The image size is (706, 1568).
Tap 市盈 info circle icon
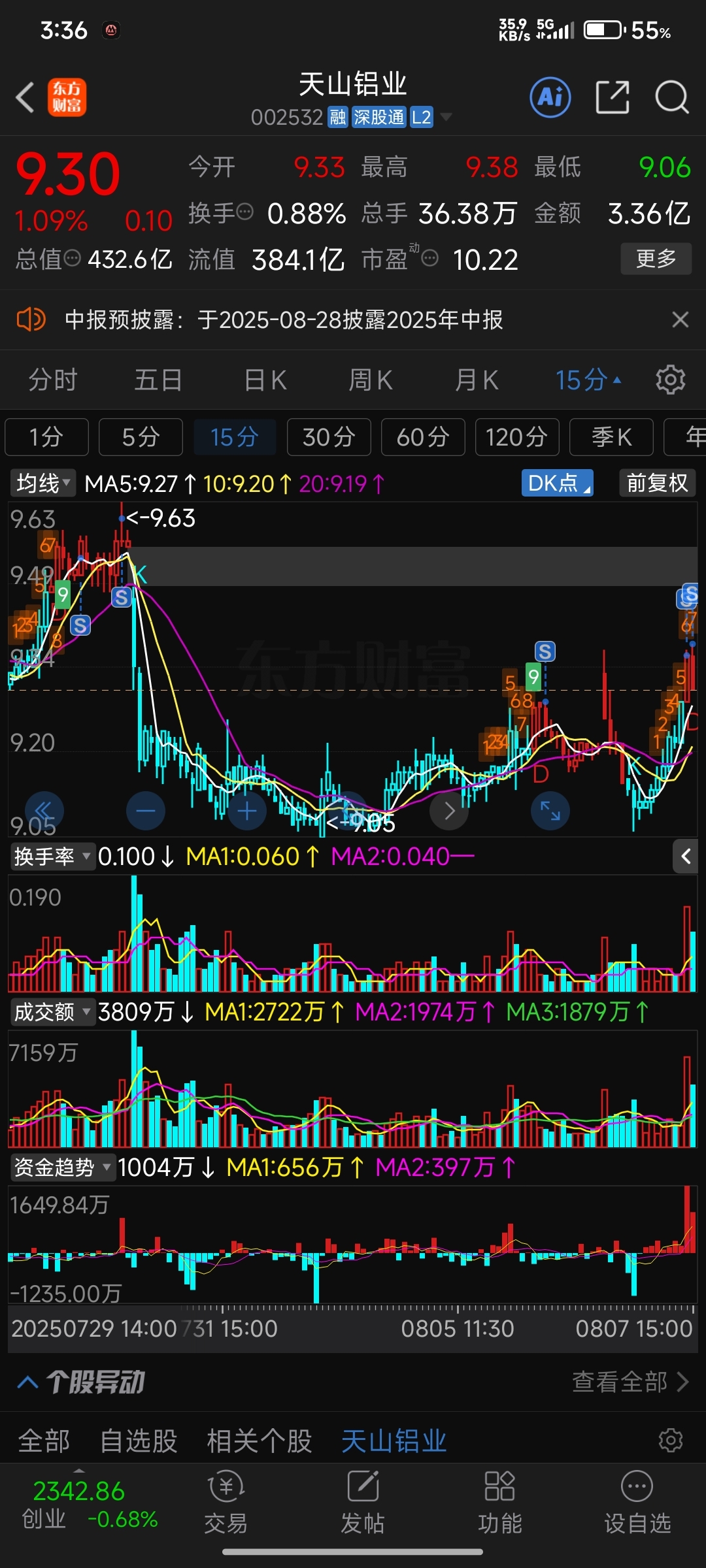[x=429, y=258]
